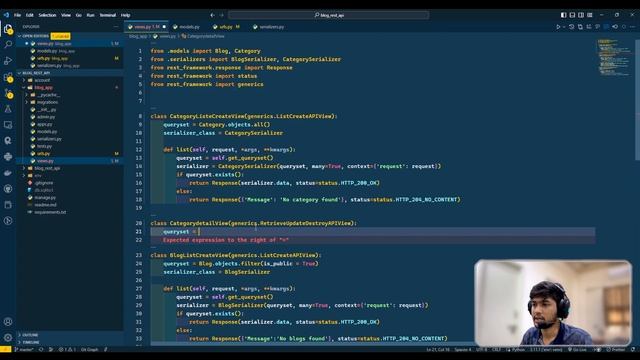Open Git Graph from status bar

pos(90,349)
